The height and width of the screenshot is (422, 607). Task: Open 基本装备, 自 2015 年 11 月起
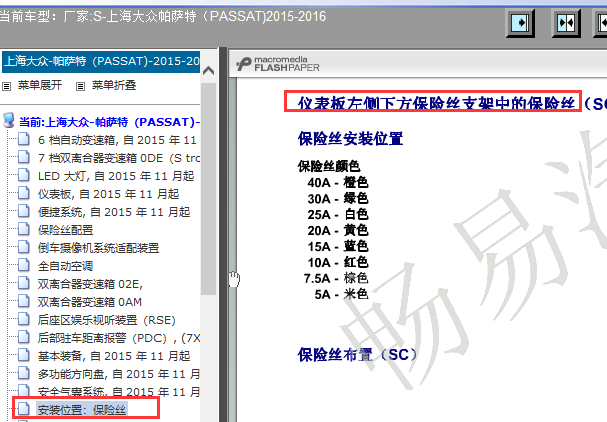(114, 356)
